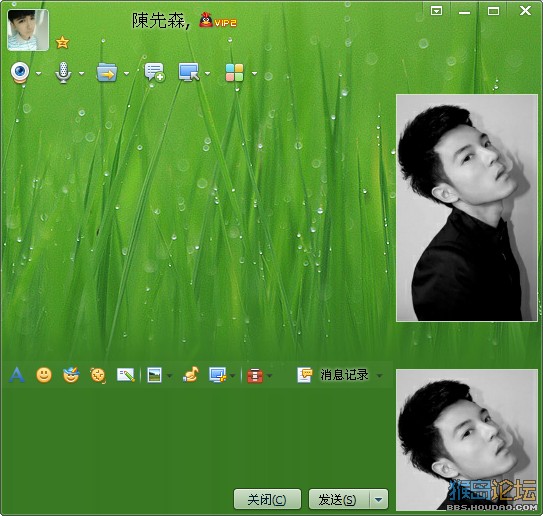The image size is (543, 516).
Task: Click the 关闭(C) close button
Action: tap(267, 499)
